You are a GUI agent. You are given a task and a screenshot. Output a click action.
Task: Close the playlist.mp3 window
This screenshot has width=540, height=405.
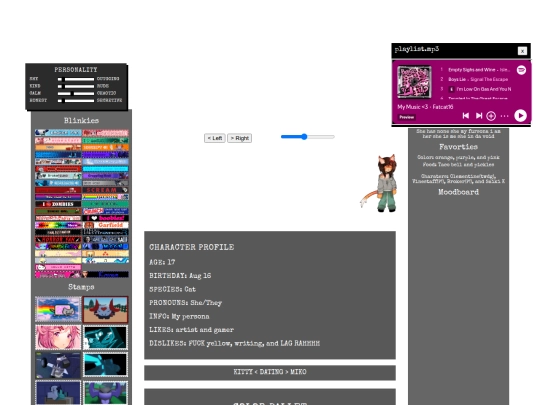(x=522, y=51)
